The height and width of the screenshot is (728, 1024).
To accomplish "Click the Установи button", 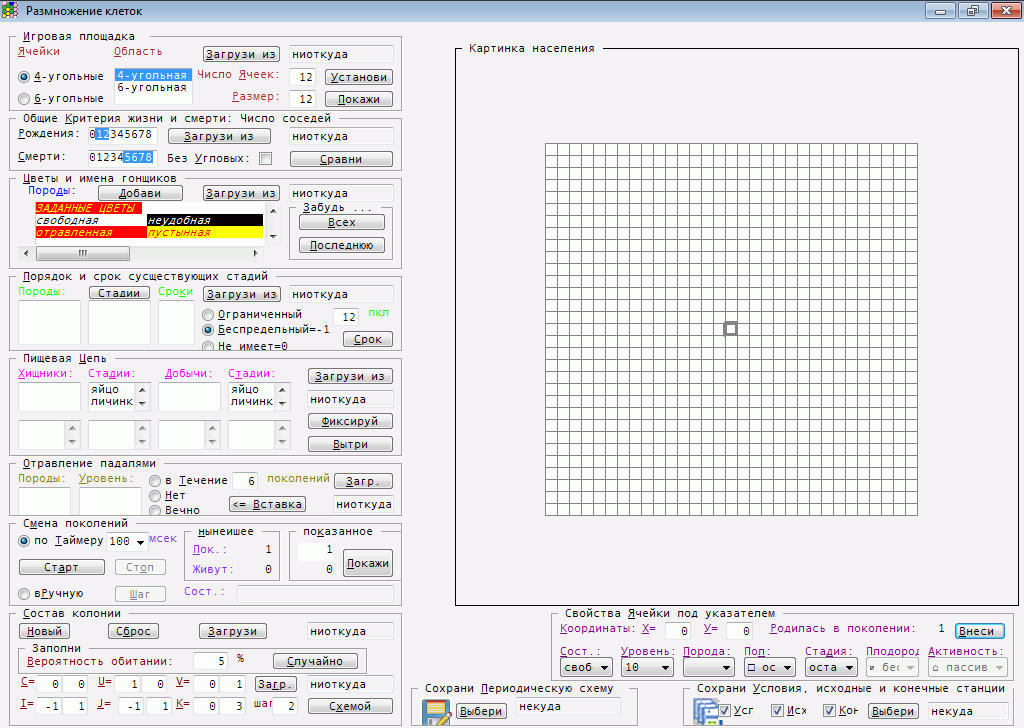I will [x=359, y=77].
